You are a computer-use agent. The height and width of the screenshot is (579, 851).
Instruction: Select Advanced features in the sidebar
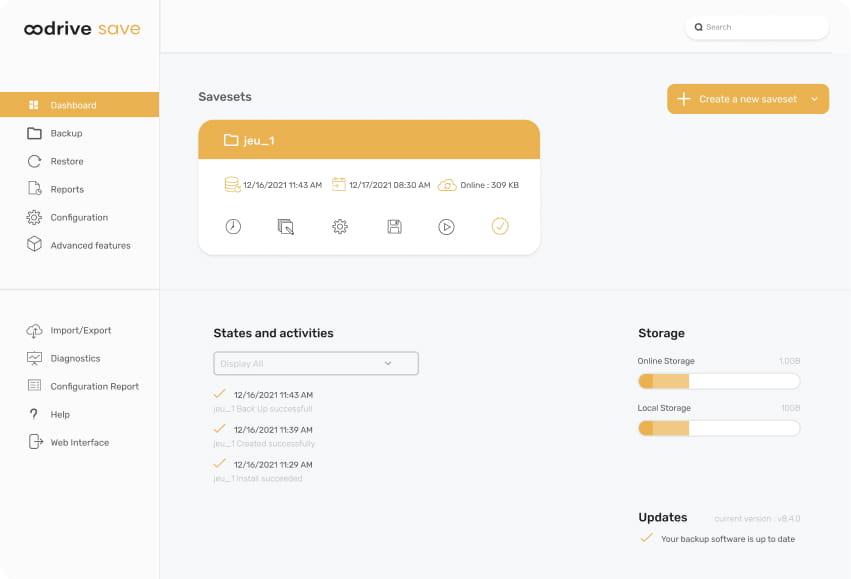(x=90, y=244)
